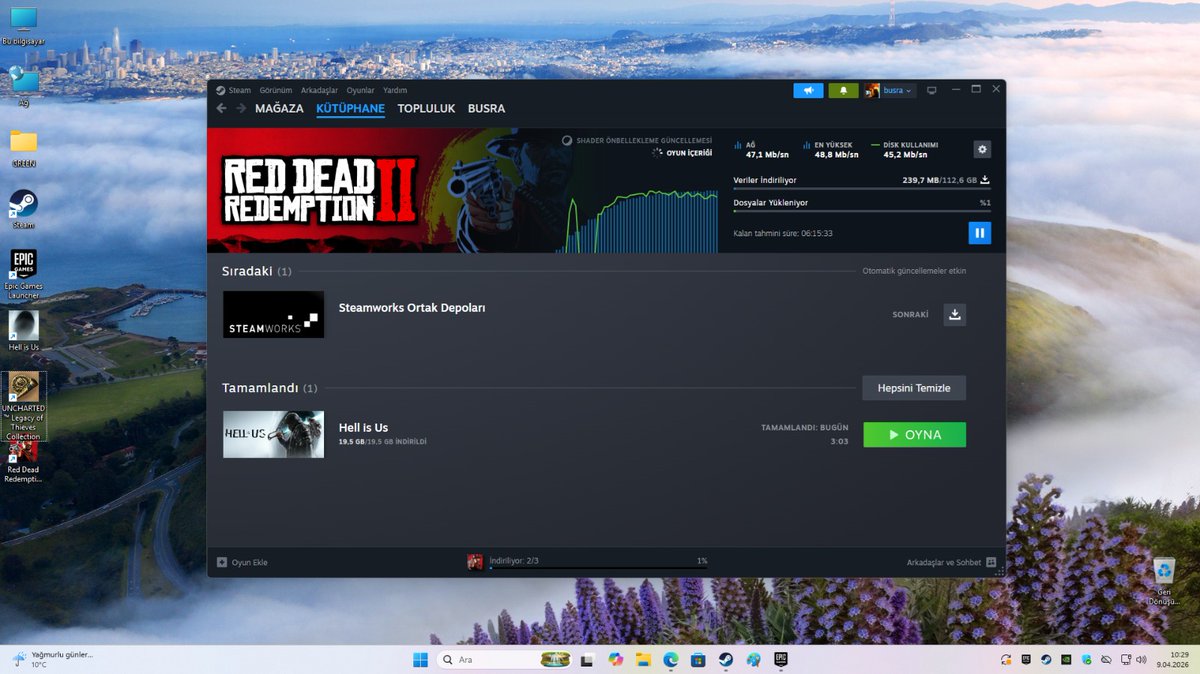Pause the Red Dead Redemption II download
The image size is (1200, 674).
coord(979,233)
